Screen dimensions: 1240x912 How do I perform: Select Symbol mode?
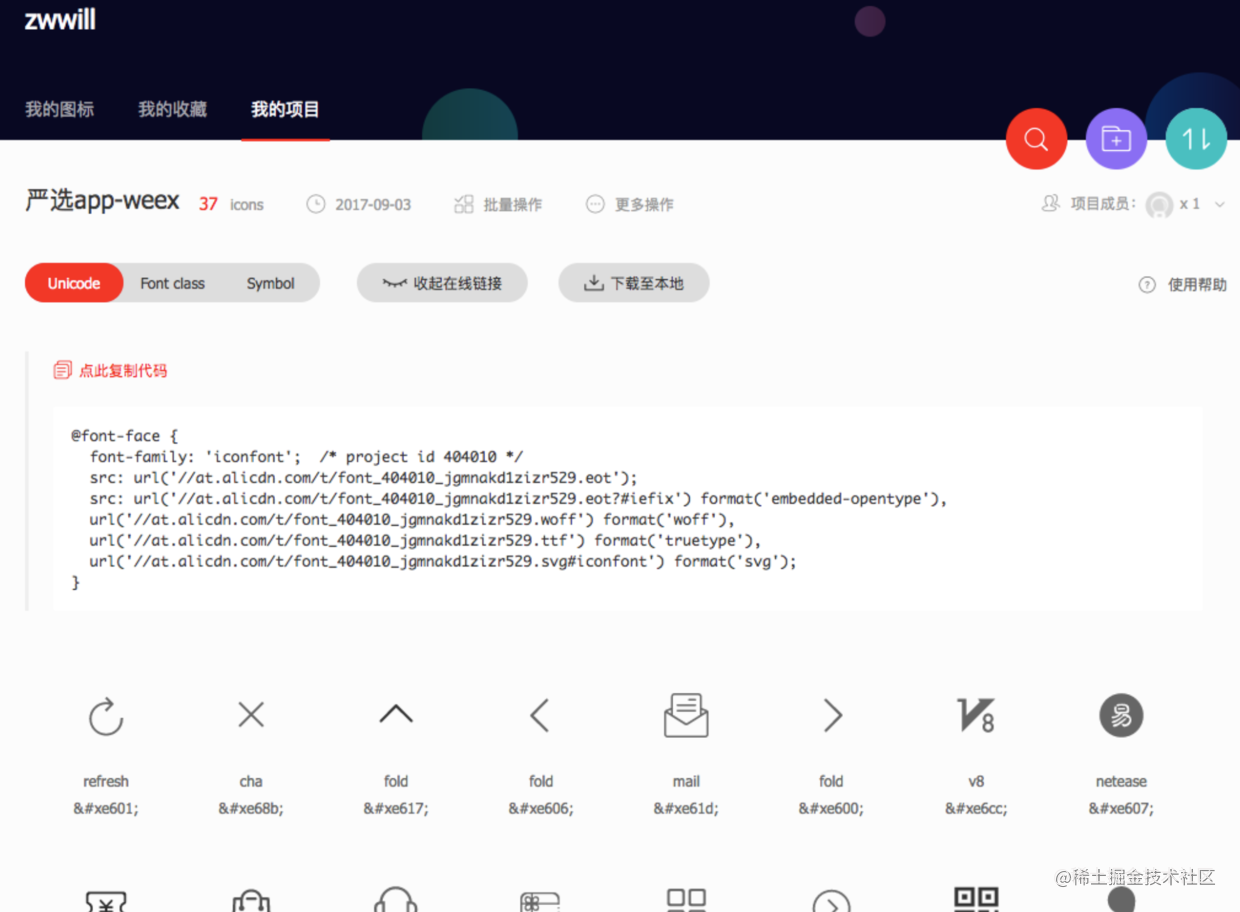coord(271,283)
